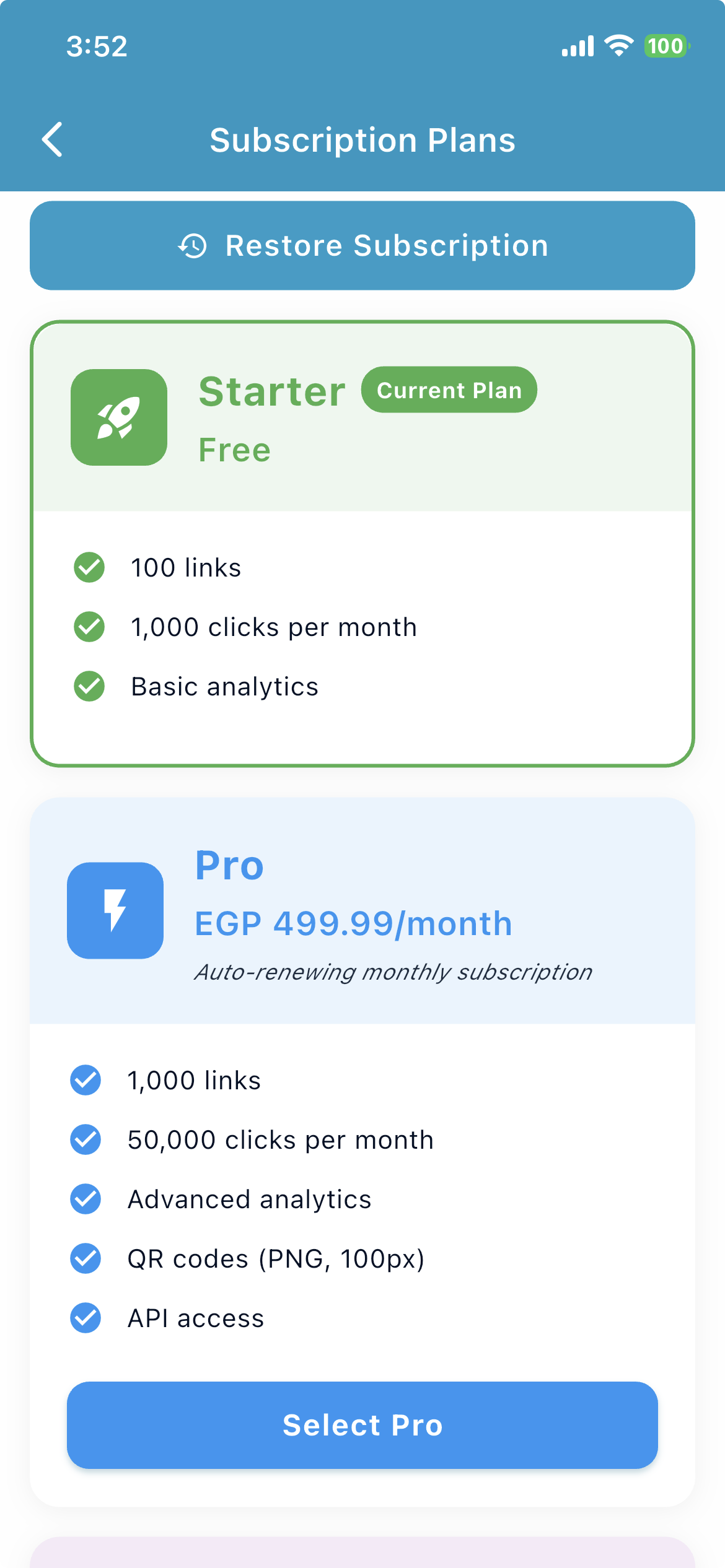Tap the checkmark beside Basic analytics

click(89, 686)
